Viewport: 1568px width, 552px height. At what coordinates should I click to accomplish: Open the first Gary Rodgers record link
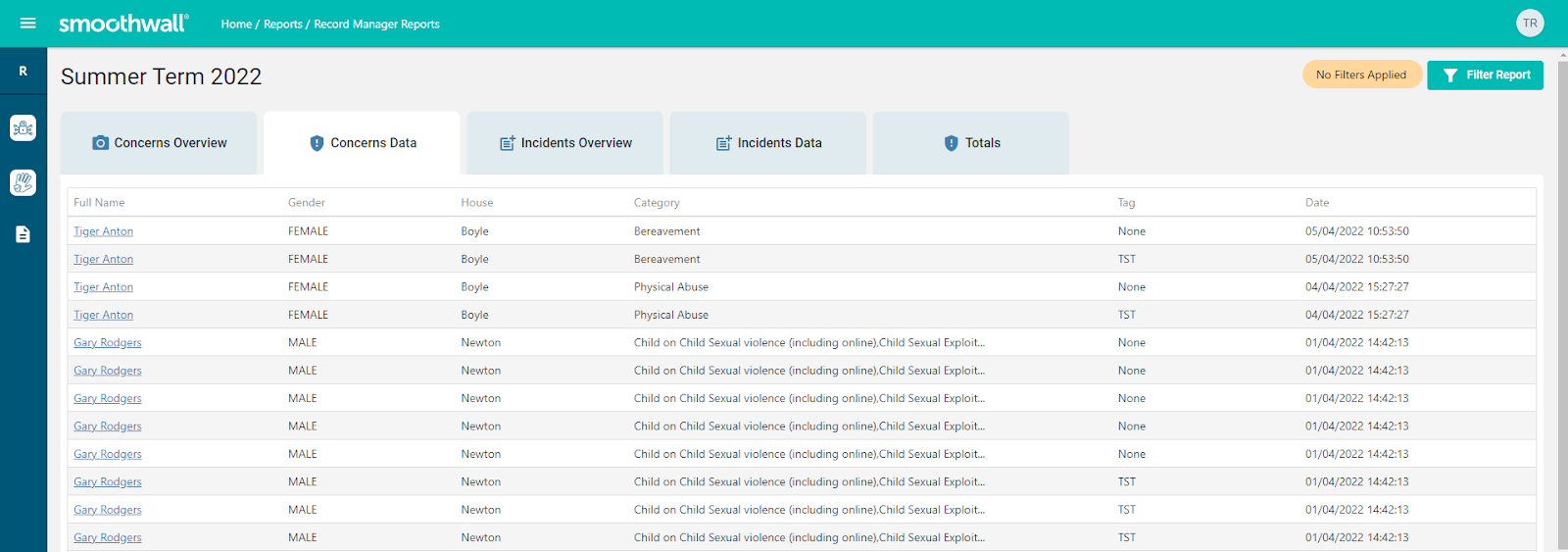click(x=107, y=343)
